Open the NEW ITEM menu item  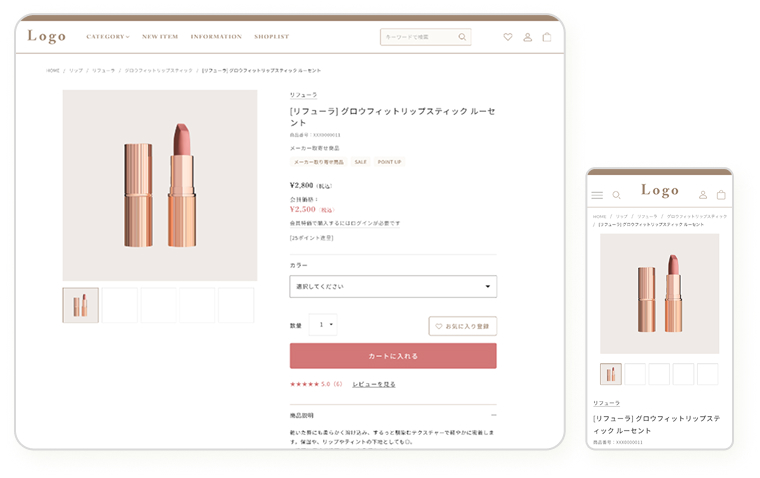pos(160,37)
